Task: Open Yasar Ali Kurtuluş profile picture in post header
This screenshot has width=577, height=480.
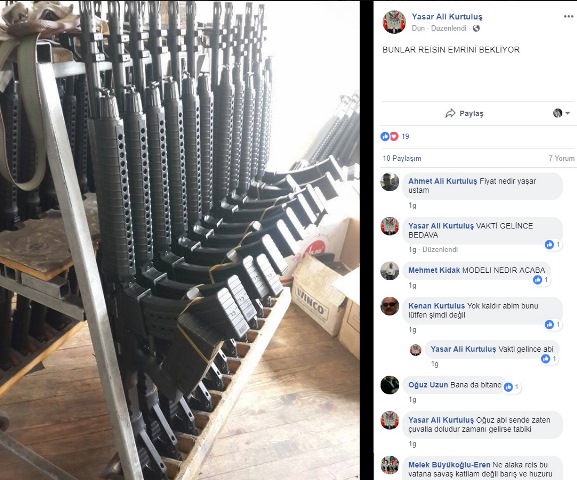Action: (394, 22)
